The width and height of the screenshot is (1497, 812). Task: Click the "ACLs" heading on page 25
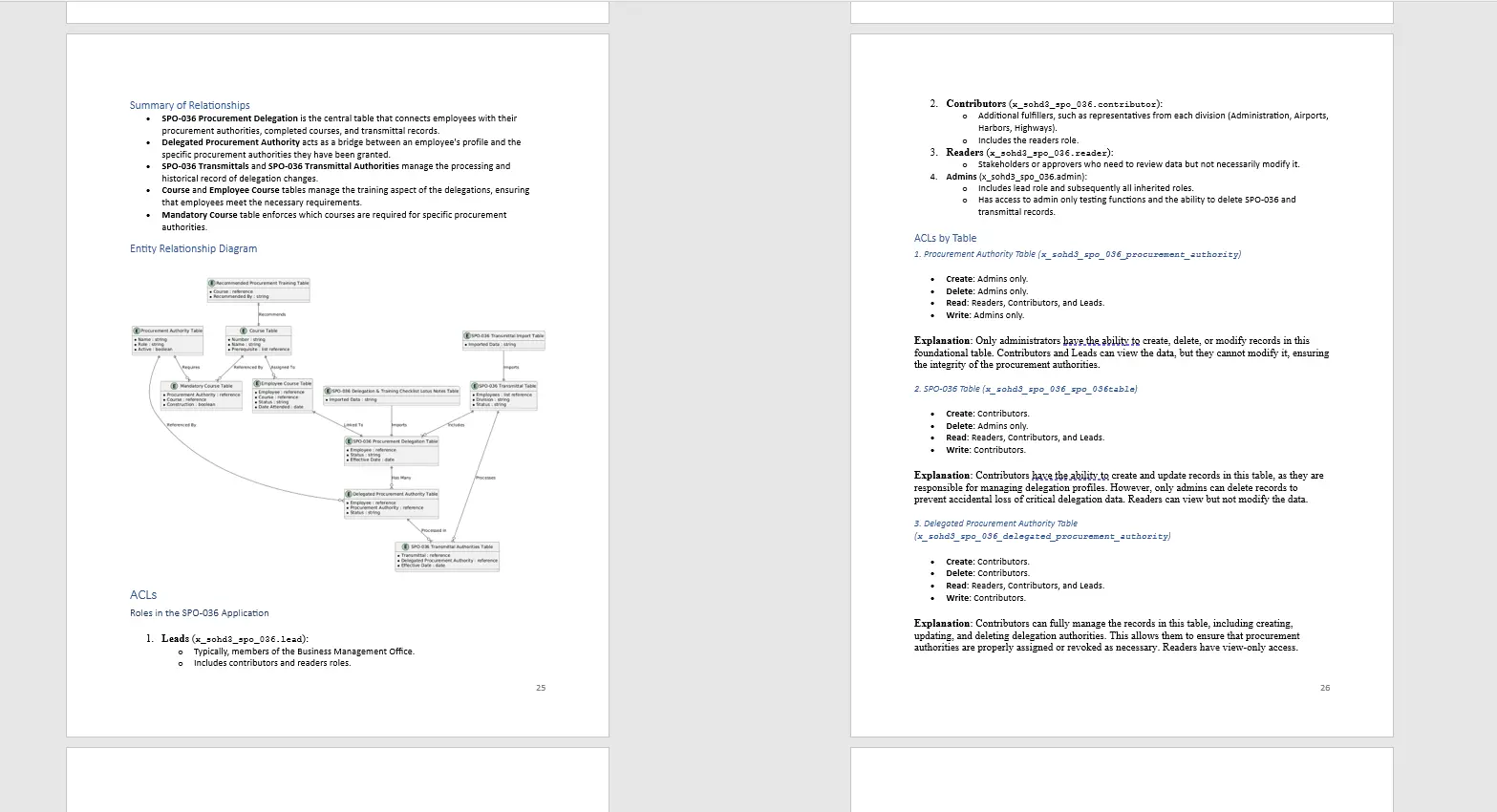(x=143, y=594)
